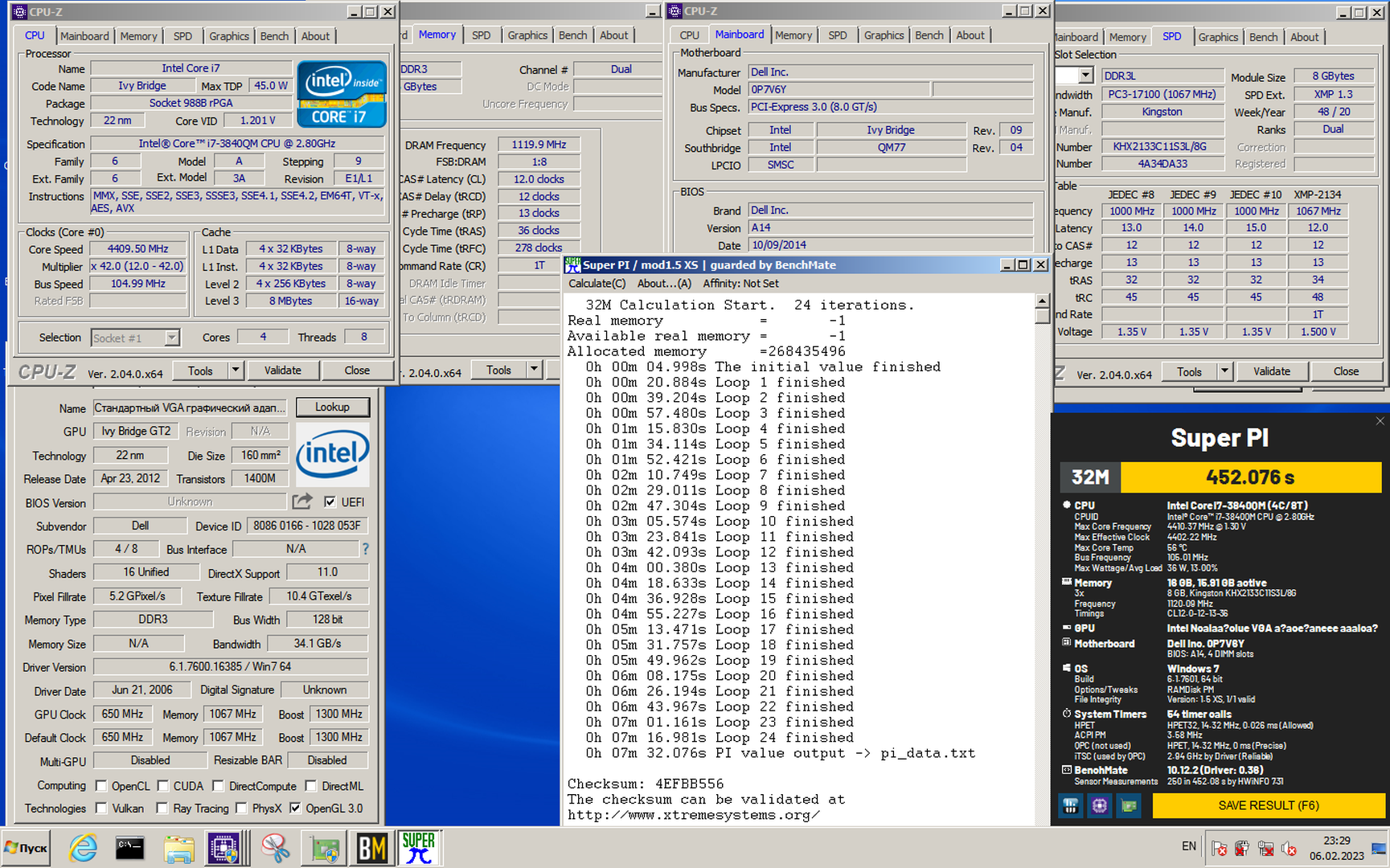1390x868 pixels.
Task: Open the Slot Selection dropdown in SPD window
Action: (x=1086, y=76)
